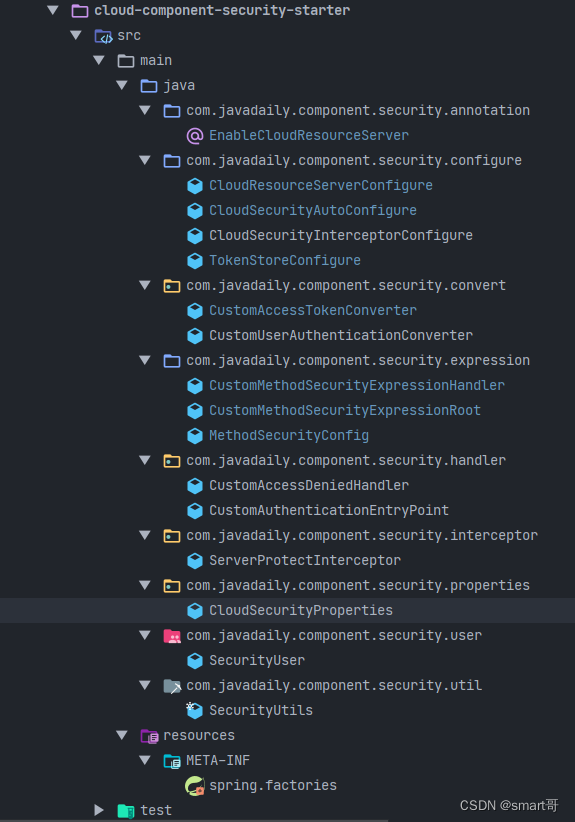Click the Spring icon of spring.factories
This screenshot has height=822, width=575.
click(x=195, y=786)
